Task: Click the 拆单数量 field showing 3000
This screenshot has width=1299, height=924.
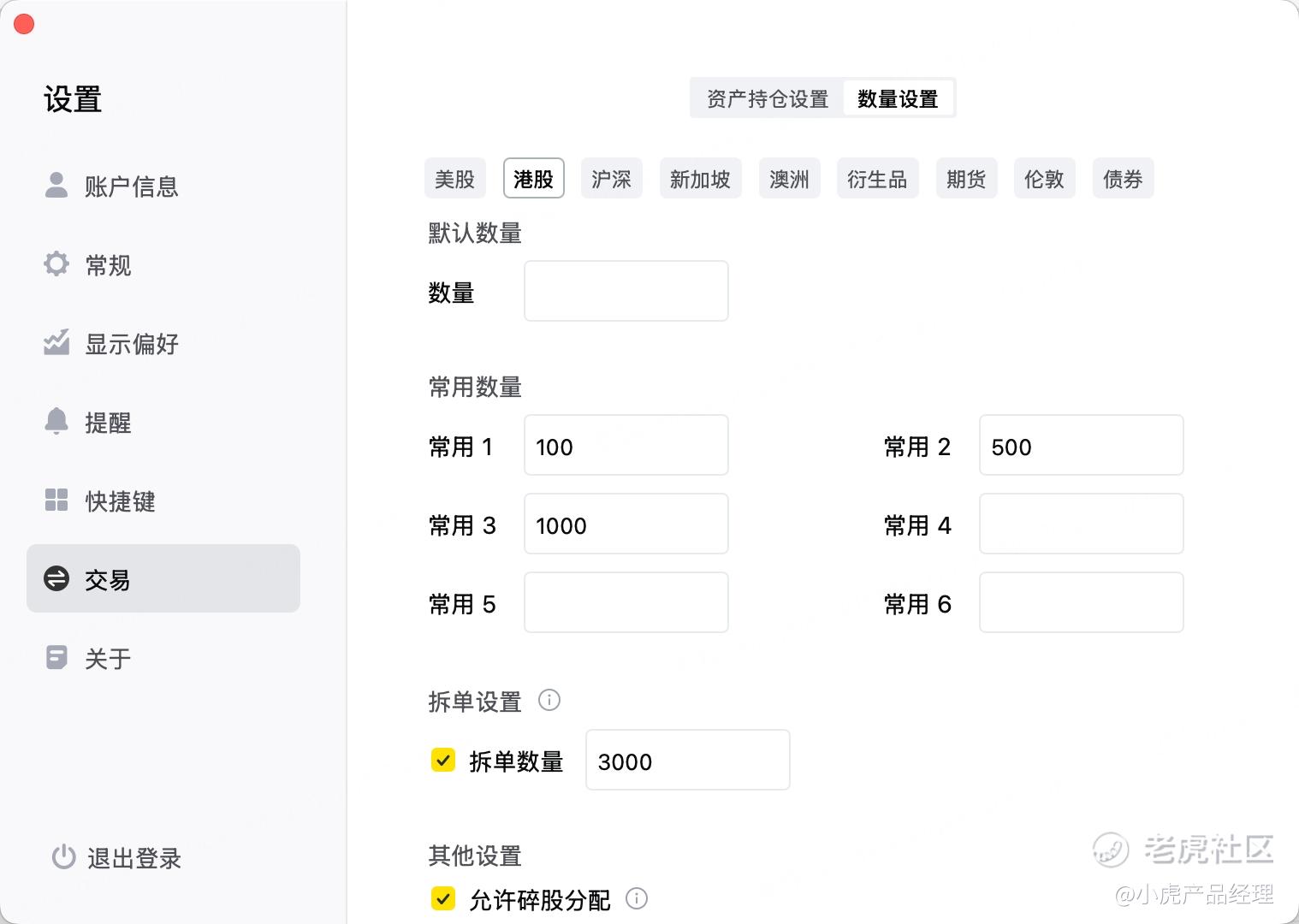Action: point(687,760)
